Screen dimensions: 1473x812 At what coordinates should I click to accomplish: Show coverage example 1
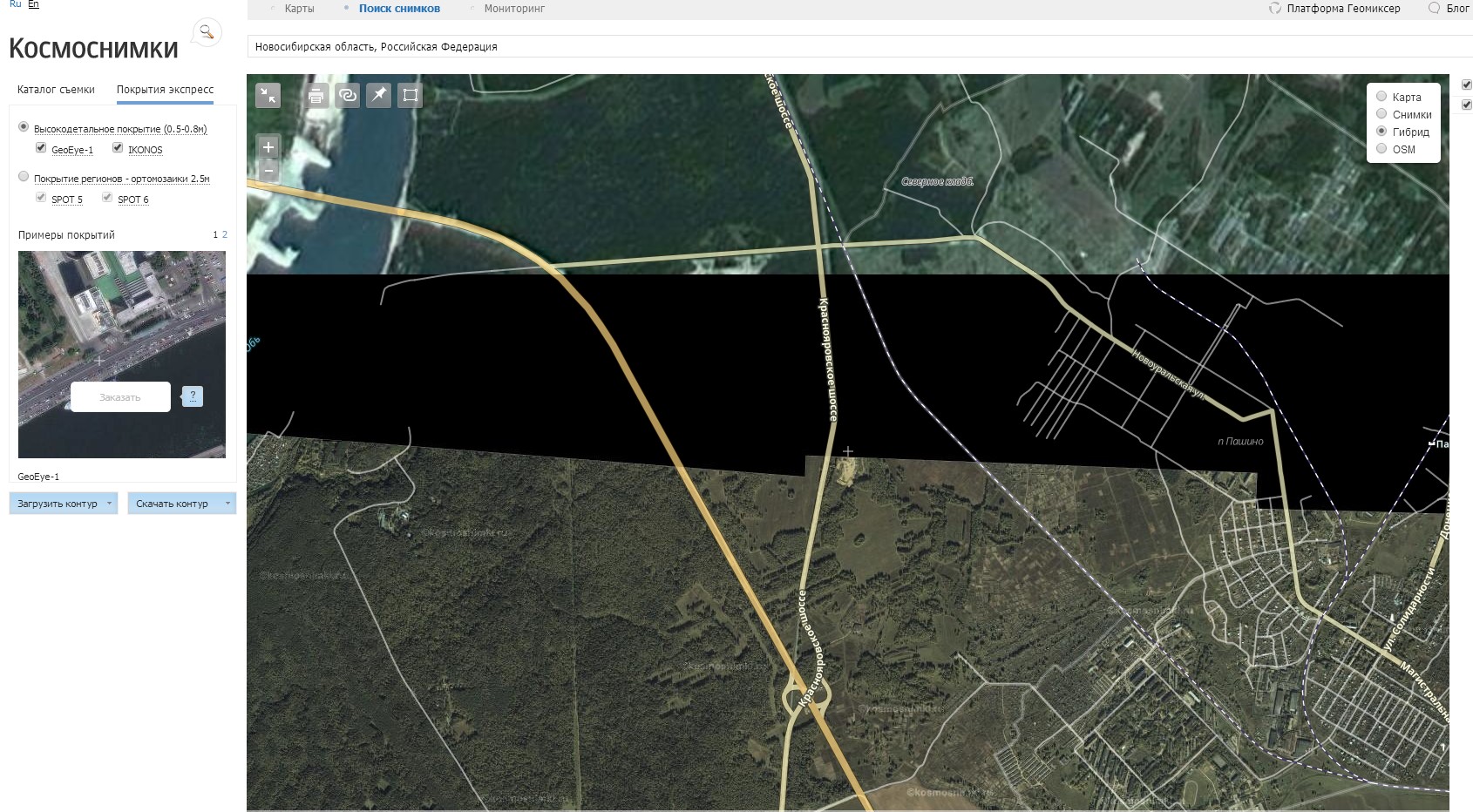pyautogui.click(x=215, y=235)
